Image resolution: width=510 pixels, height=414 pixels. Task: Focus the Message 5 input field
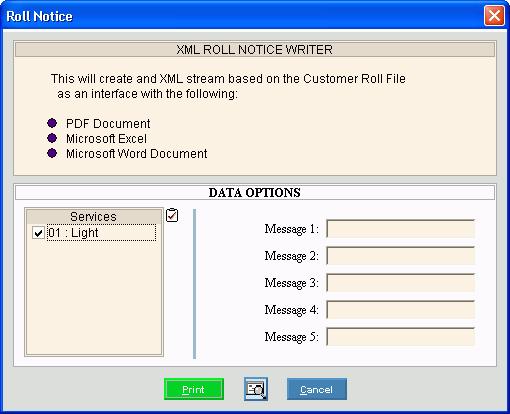(400, 337)
